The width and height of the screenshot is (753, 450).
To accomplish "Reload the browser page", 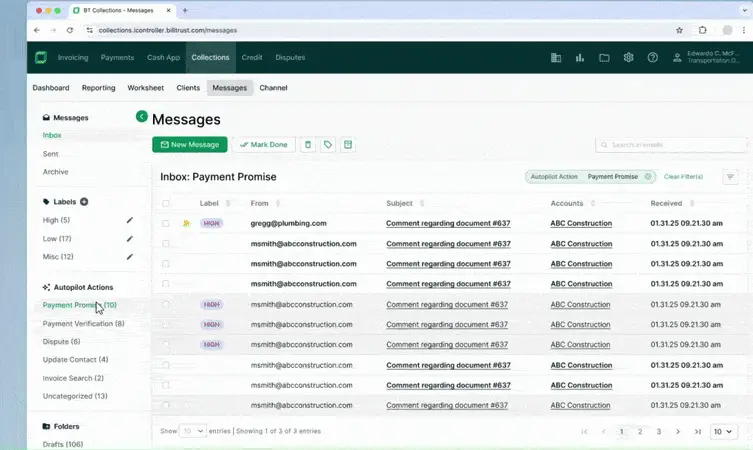I will click(x=70, y=30).
